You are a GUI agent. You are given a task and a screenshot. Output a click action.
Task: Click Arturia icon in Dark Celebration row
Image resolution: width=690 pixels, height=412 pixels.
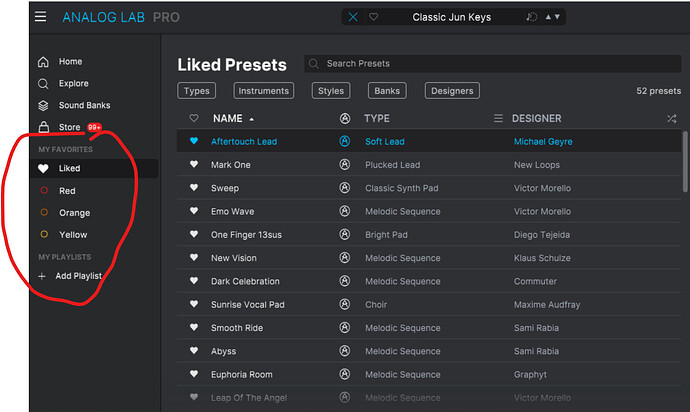coord(345,281)
